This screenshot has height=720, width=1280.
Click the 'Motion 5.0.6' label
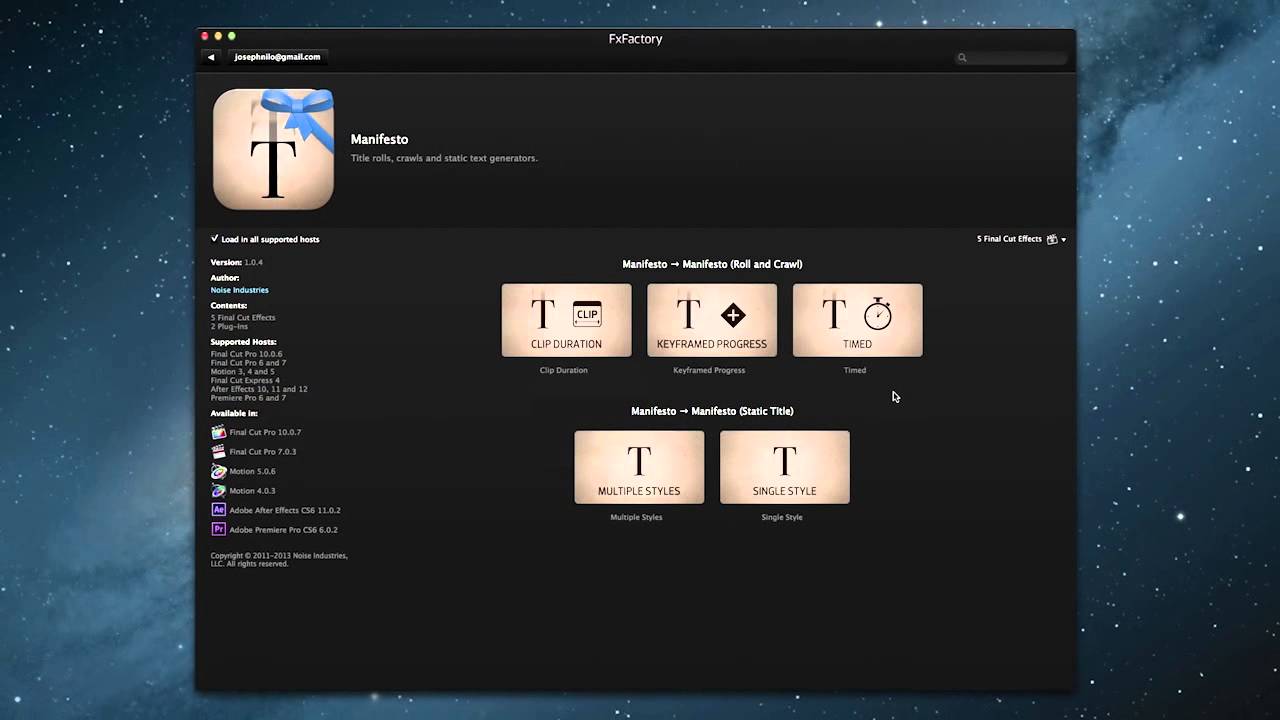point(252,471)
